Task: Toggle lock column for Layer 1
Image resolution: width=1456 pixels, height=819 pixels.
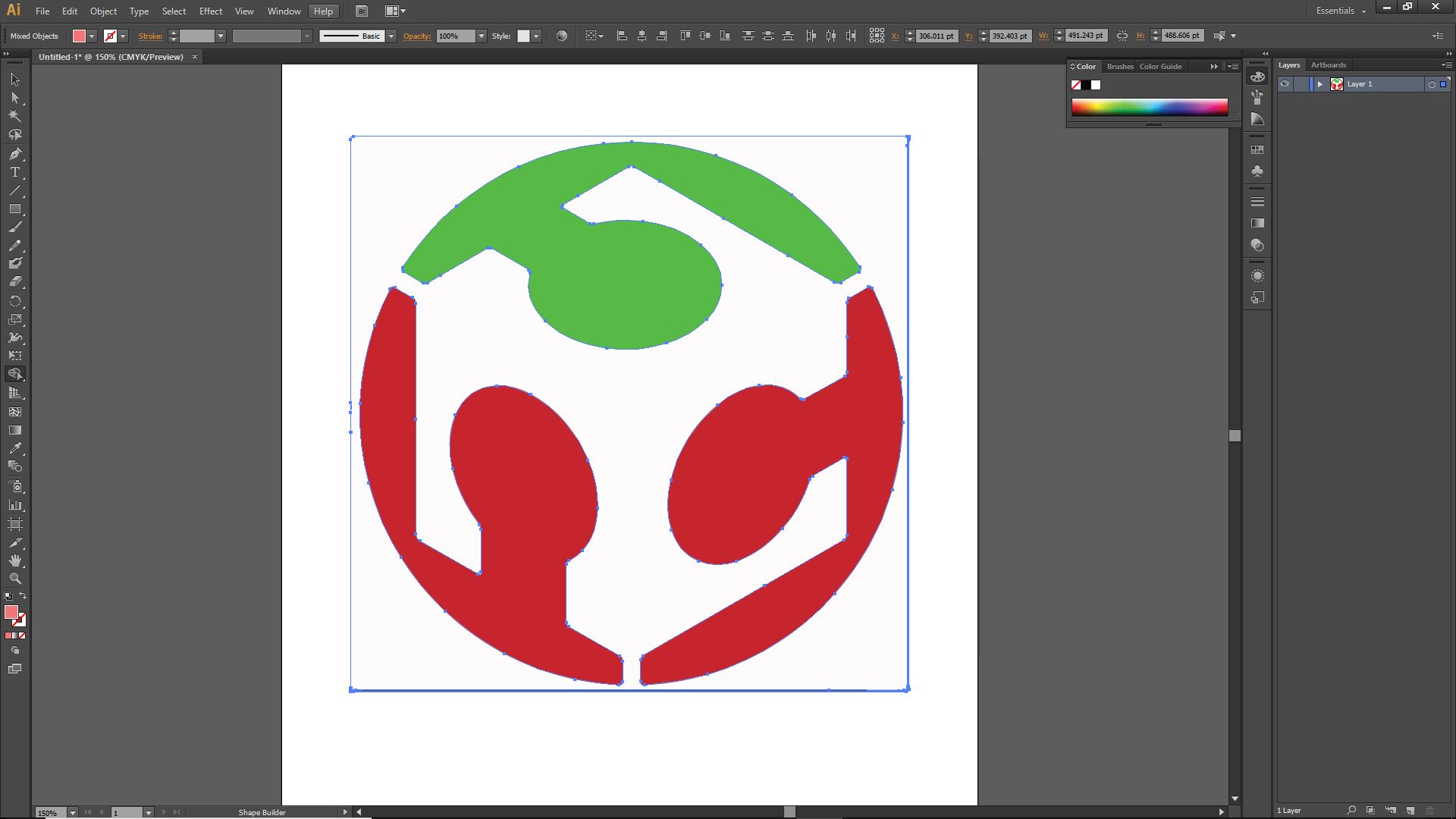Action: click(1301, 84)
